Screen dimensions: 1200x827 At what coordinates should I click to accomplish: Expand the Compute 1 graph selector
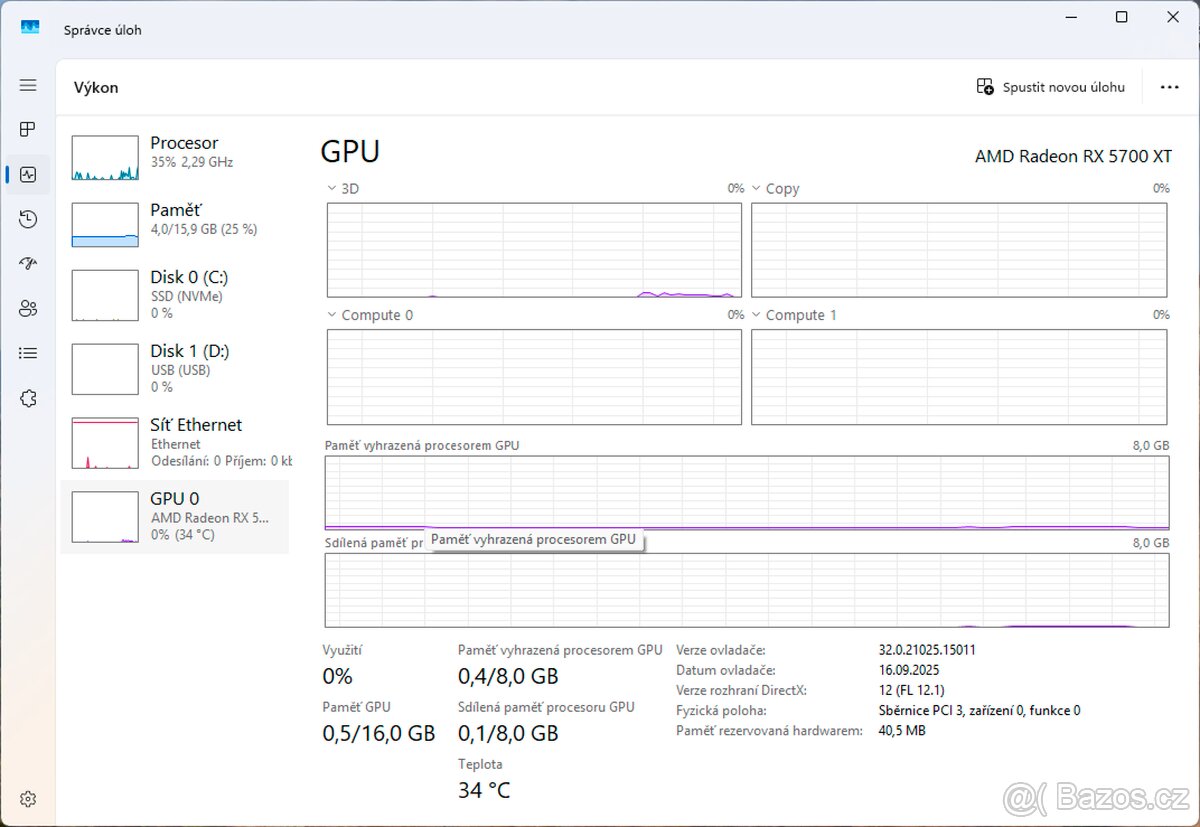756,314
